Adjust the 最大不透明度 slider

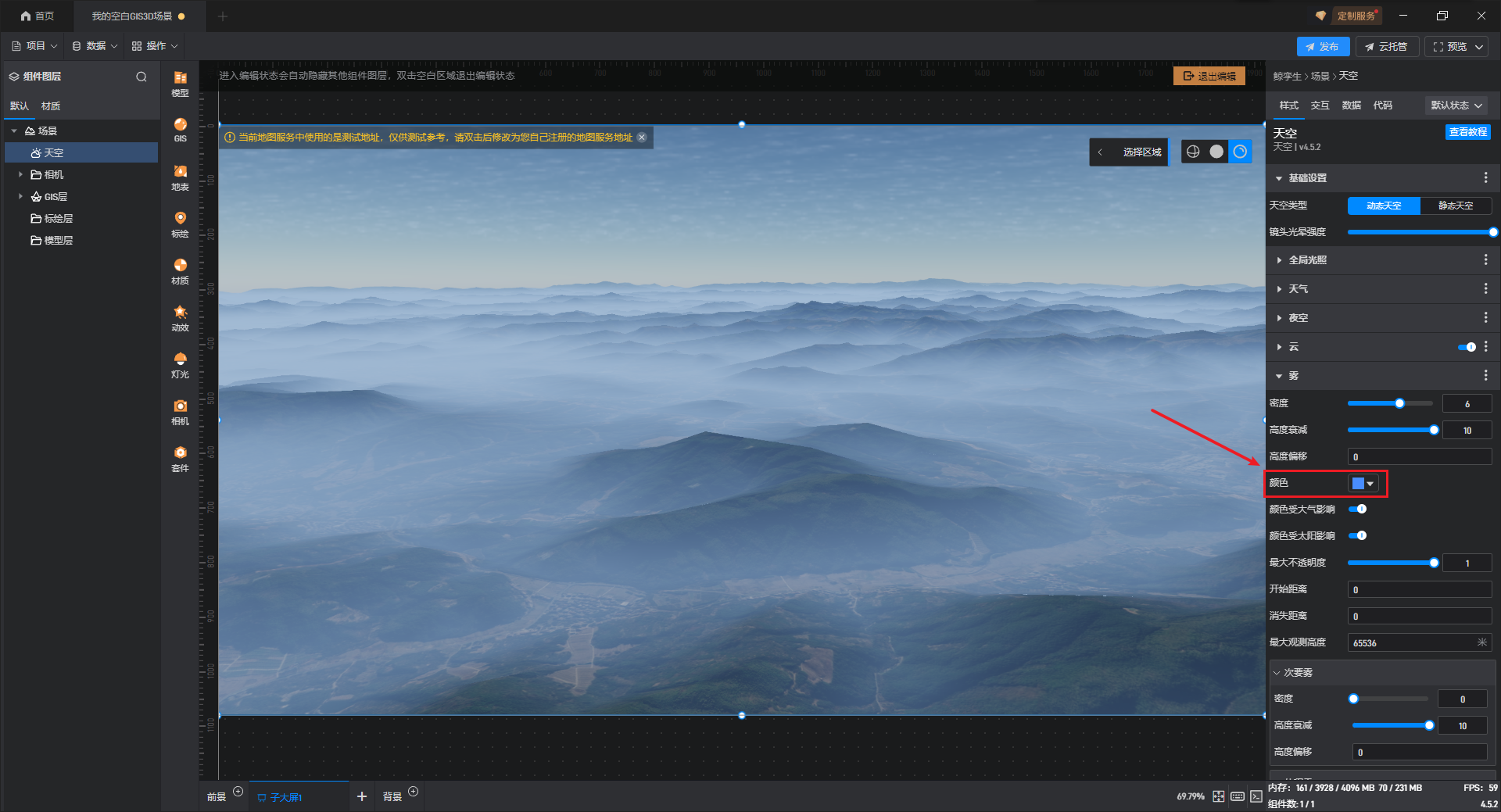click(x=1392, y=563)
